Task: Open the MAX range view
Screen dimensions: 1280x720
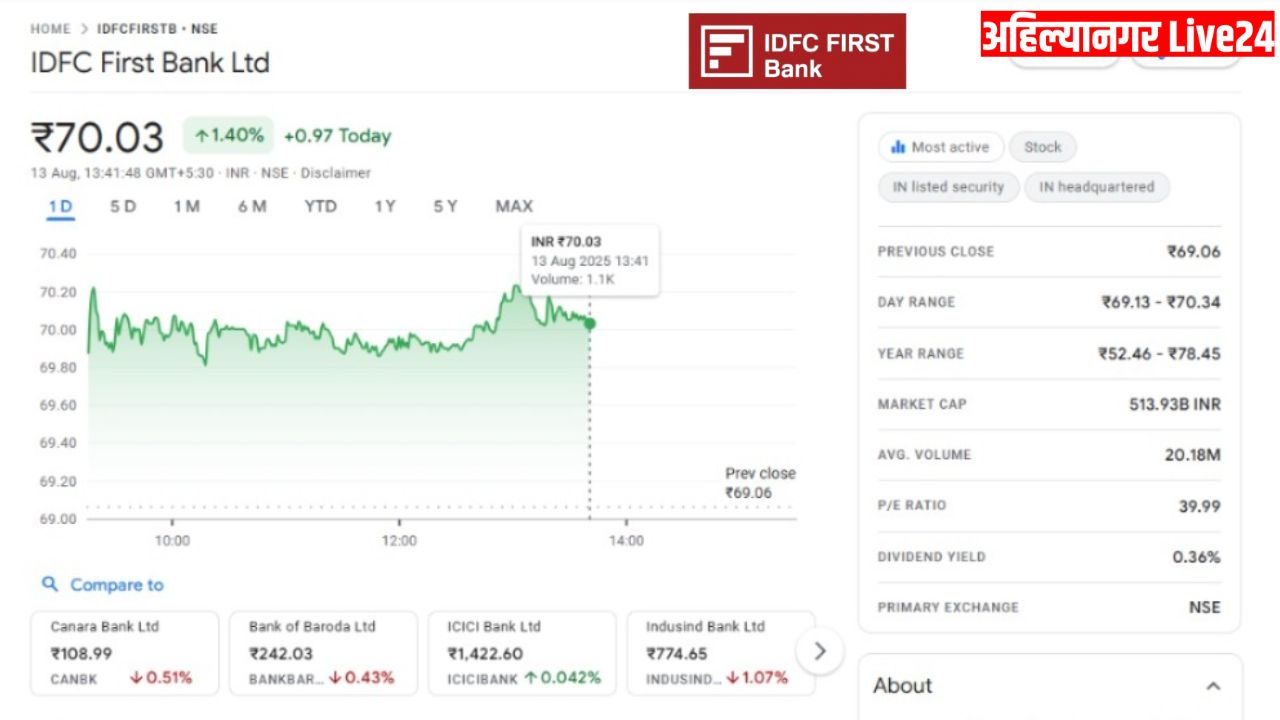Action: (514, 206)
